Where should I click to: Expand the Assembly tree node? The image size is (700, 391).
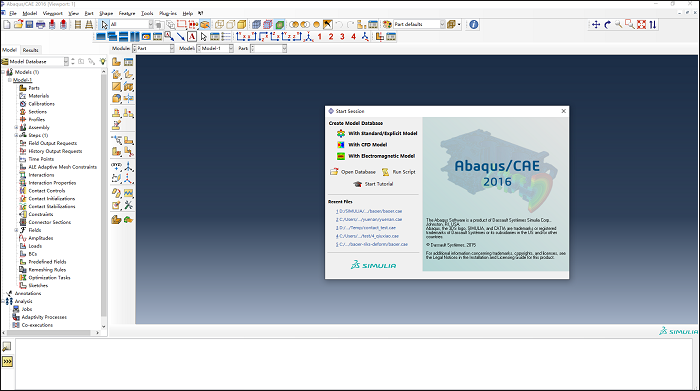point(16,128)
